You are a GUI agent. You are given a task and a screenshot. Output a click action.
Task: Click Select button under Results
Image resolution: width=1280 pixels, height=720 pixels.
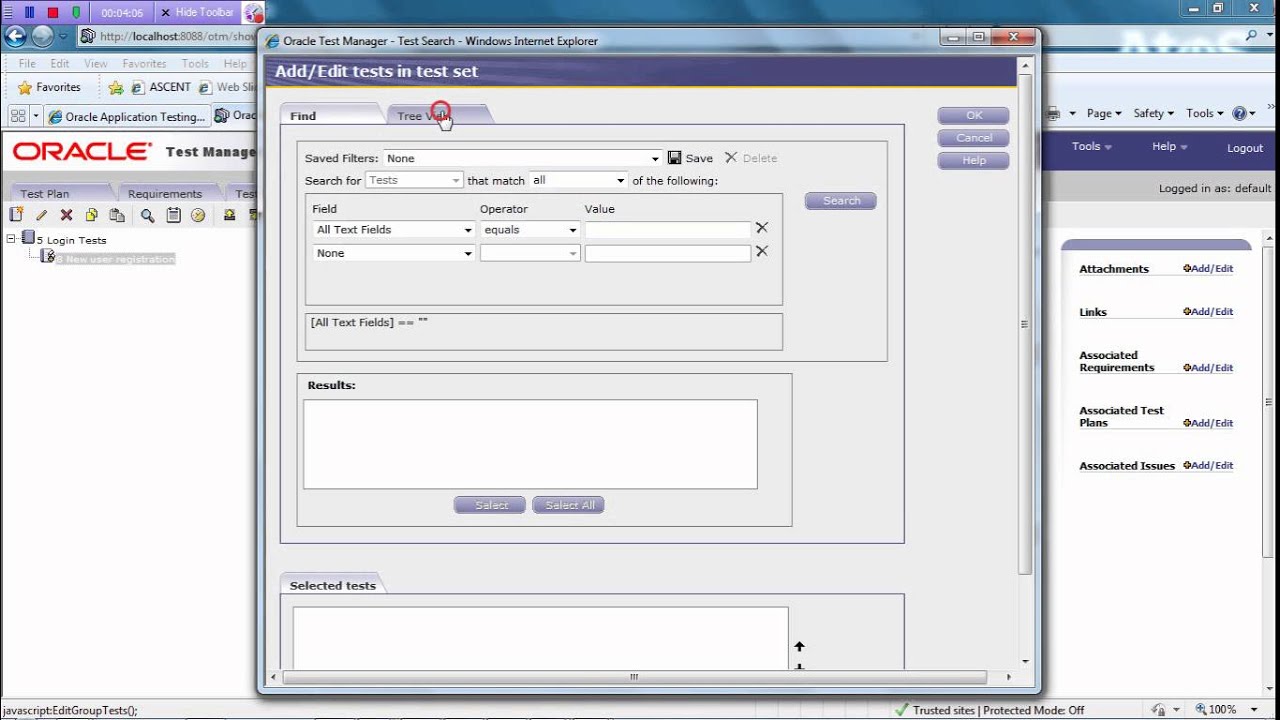[490, 505]
